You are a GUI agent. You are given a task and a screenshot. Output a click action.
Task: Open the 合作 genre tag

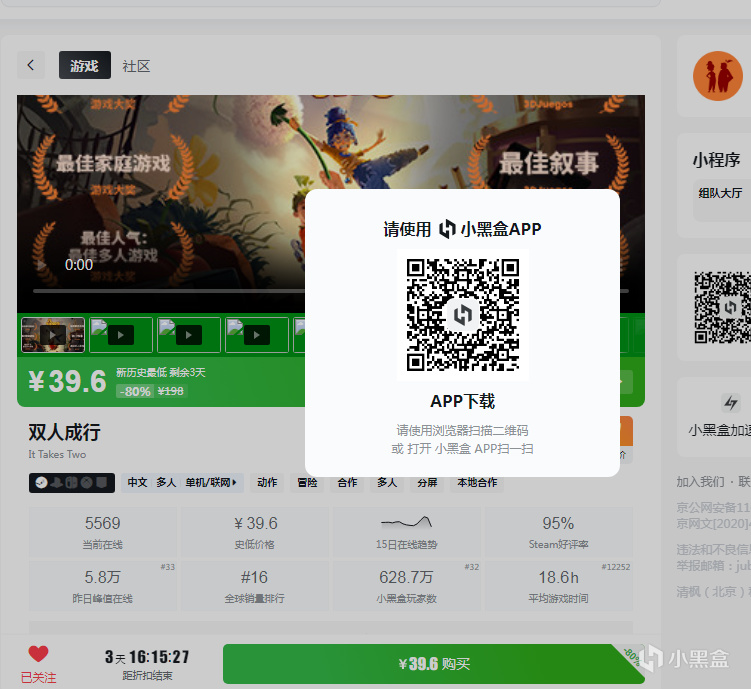tap(347, 483)
